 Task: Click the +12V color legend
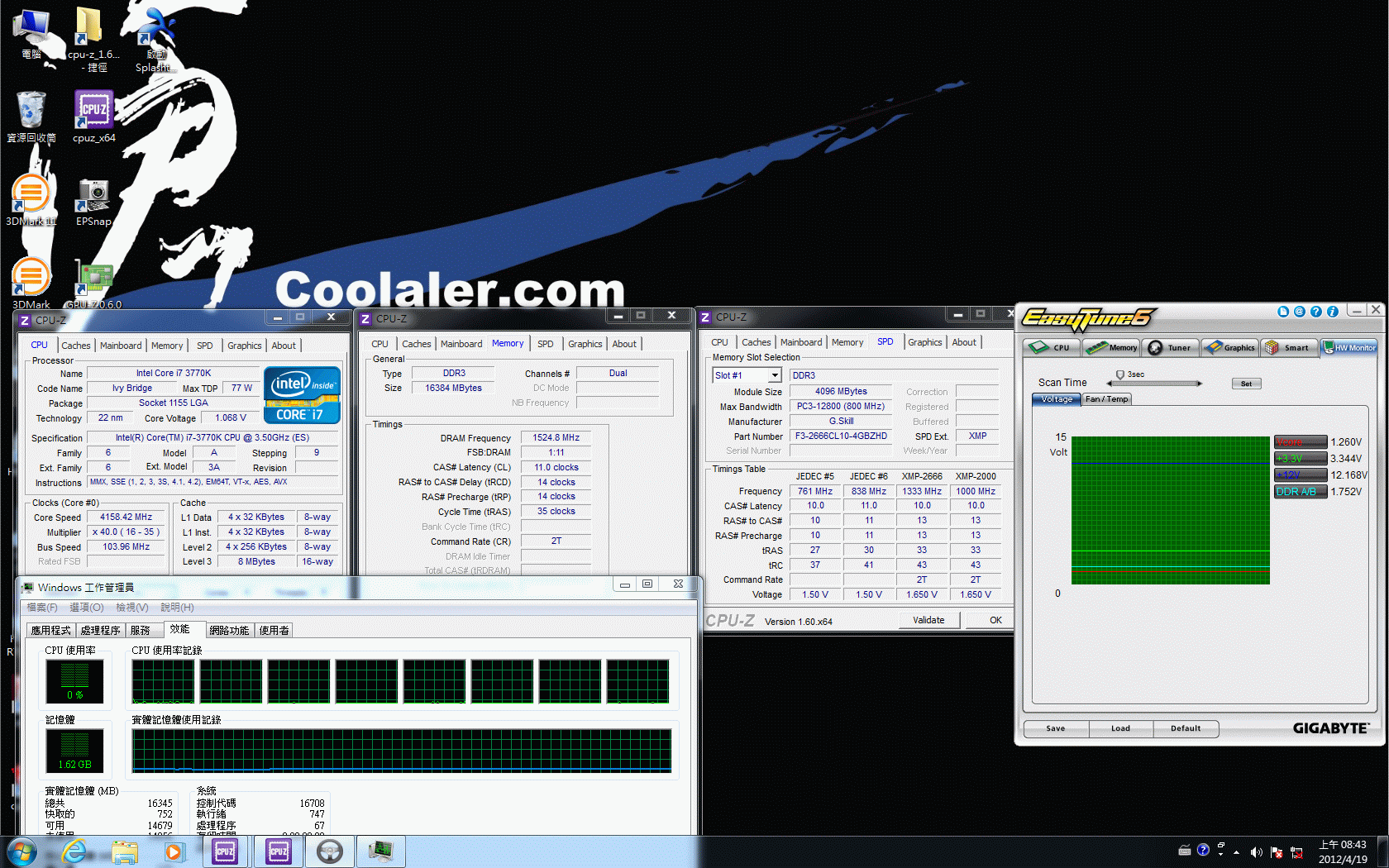1301,475
